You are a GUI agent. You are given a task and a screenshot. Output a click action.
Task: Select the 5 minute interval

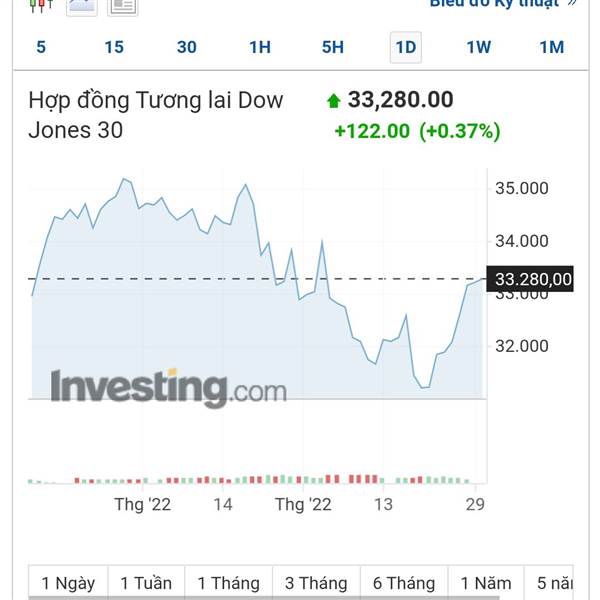(x=41, y=47)
